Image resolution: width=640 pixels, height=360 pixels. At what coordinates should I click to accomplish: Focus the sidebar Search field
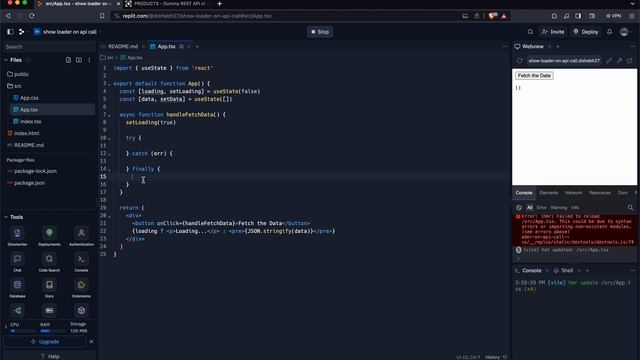[48, 47]
